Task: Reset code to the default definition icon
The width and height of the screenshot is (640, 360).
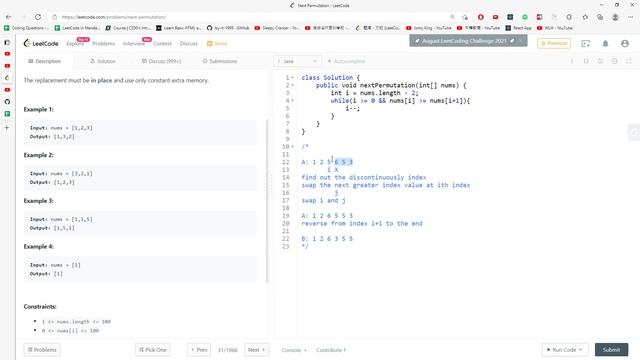Action: 600,61
